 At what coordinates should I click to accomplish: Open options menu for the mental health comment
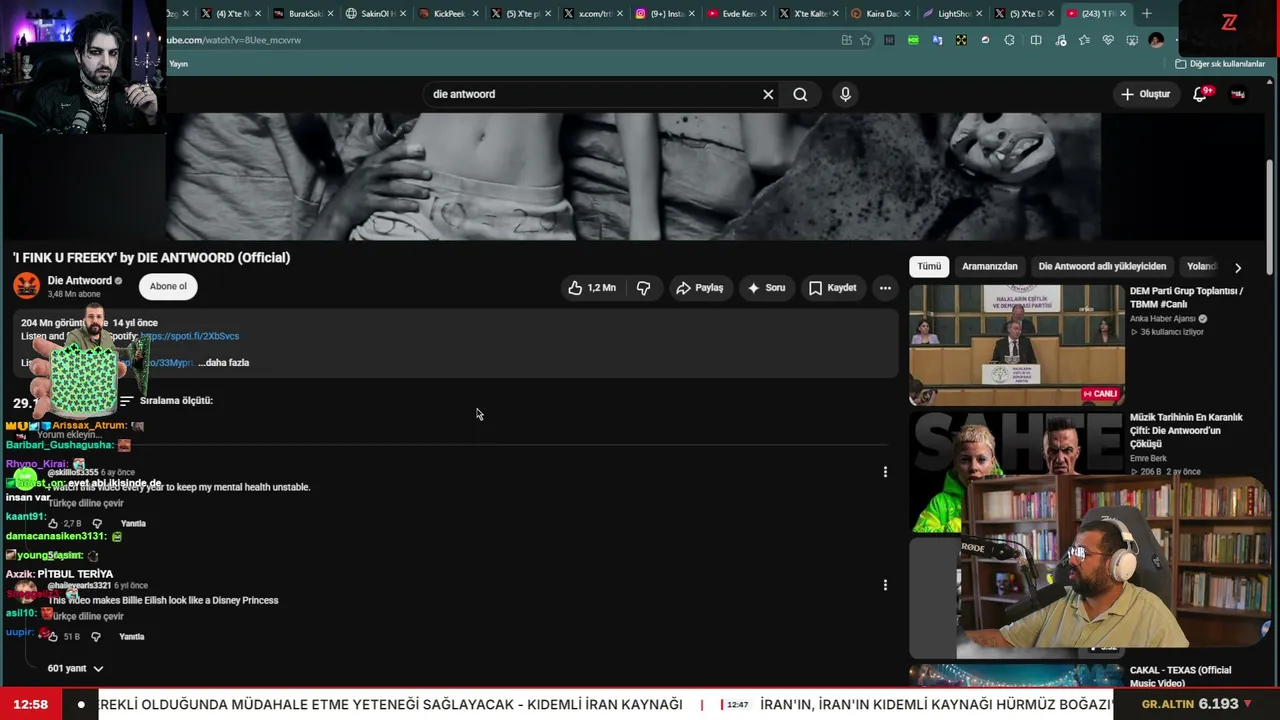[885, 472]
